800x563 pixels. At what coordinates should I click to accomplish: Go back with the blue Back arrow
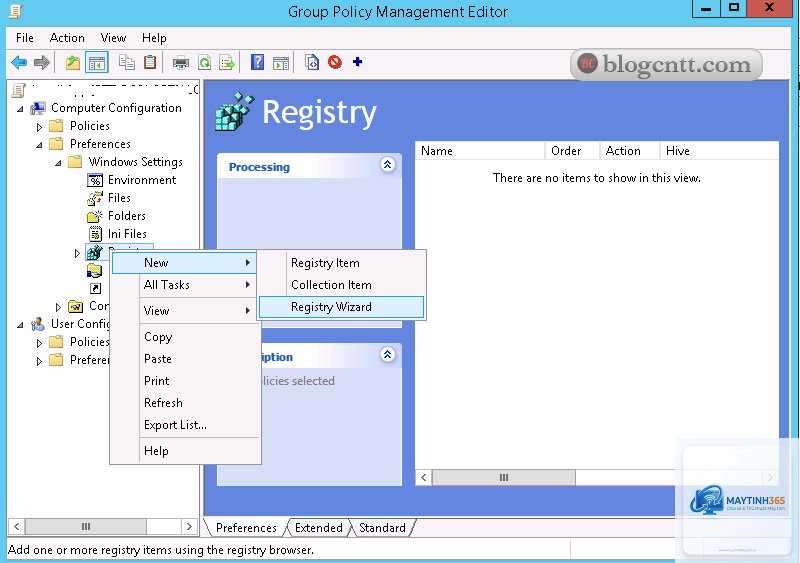tap(19, 63)
